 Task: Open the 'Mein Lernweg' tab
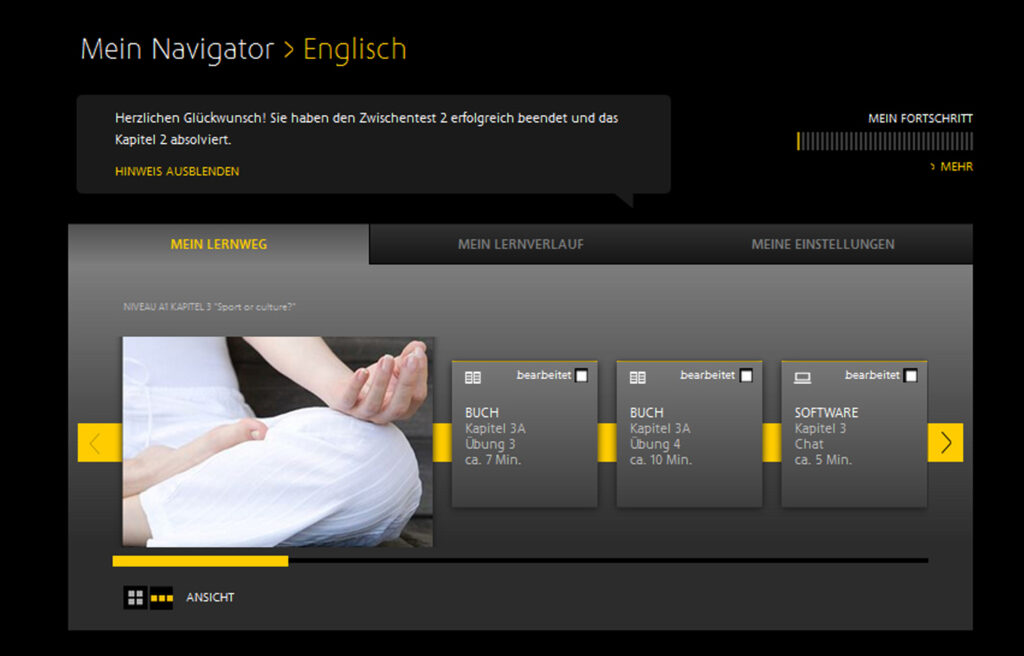(x=219, y=244)
